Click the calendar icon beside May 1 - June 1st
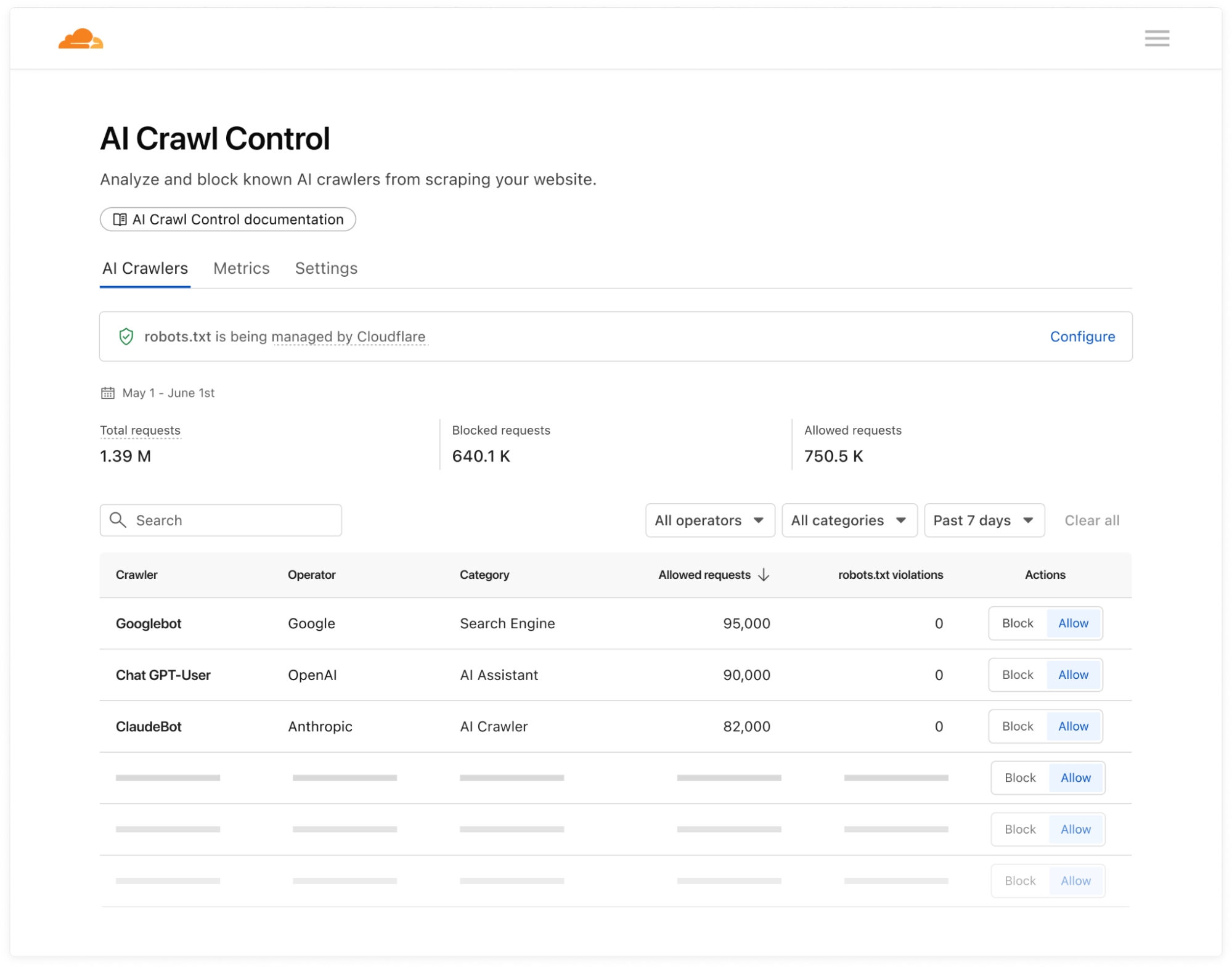 [x=108, y=393]
